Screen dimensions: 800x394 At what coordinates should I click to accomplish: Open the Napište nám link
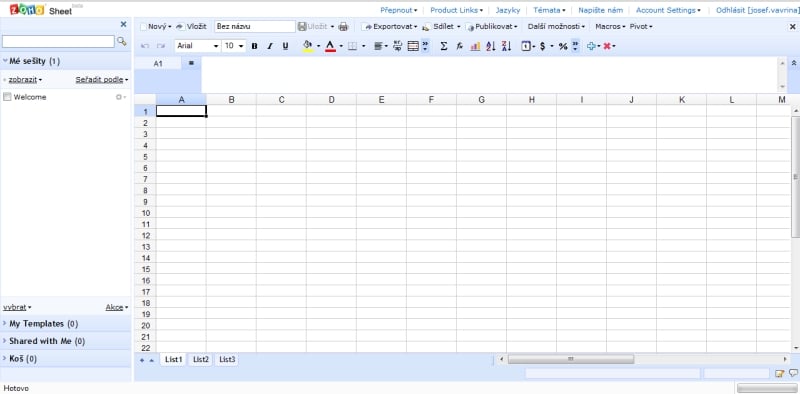(x=601, y=10)
